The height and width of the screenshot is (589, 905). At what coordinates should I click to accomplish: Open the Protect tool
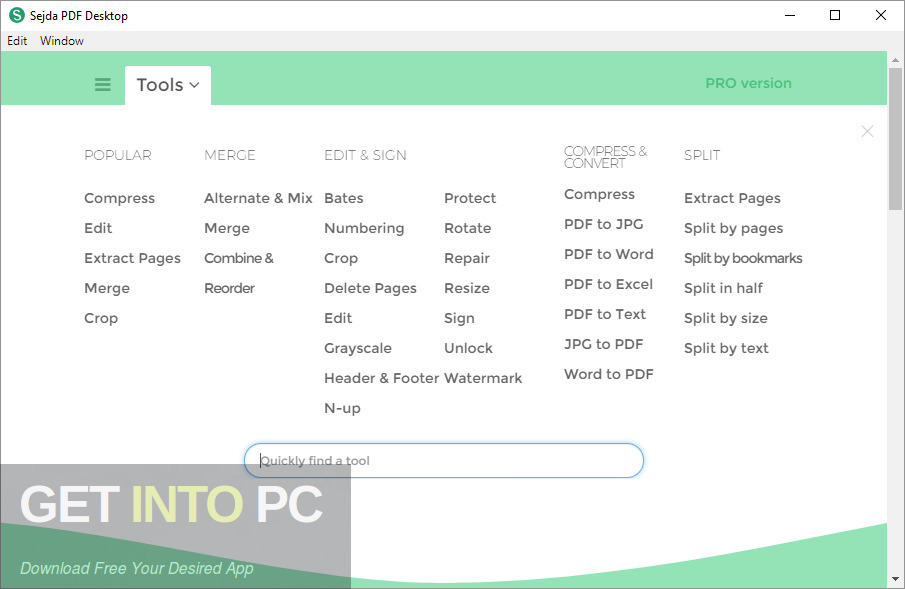coord(470,198)
